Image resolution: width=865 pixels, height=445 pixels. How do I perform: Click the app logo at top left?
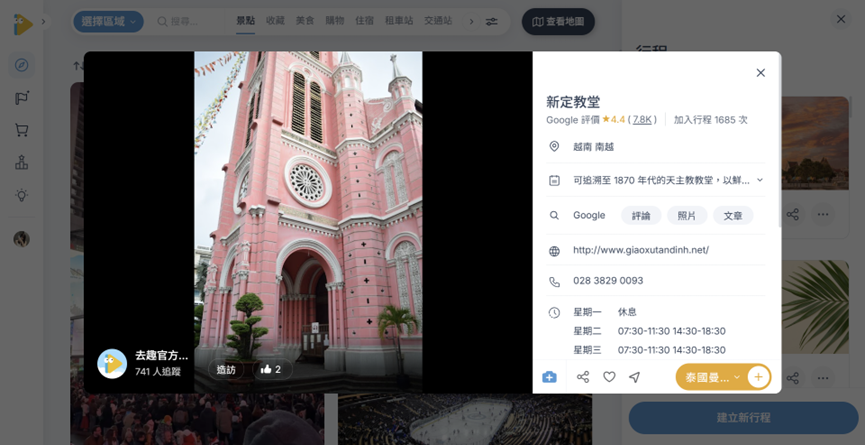tap(23, 24)
